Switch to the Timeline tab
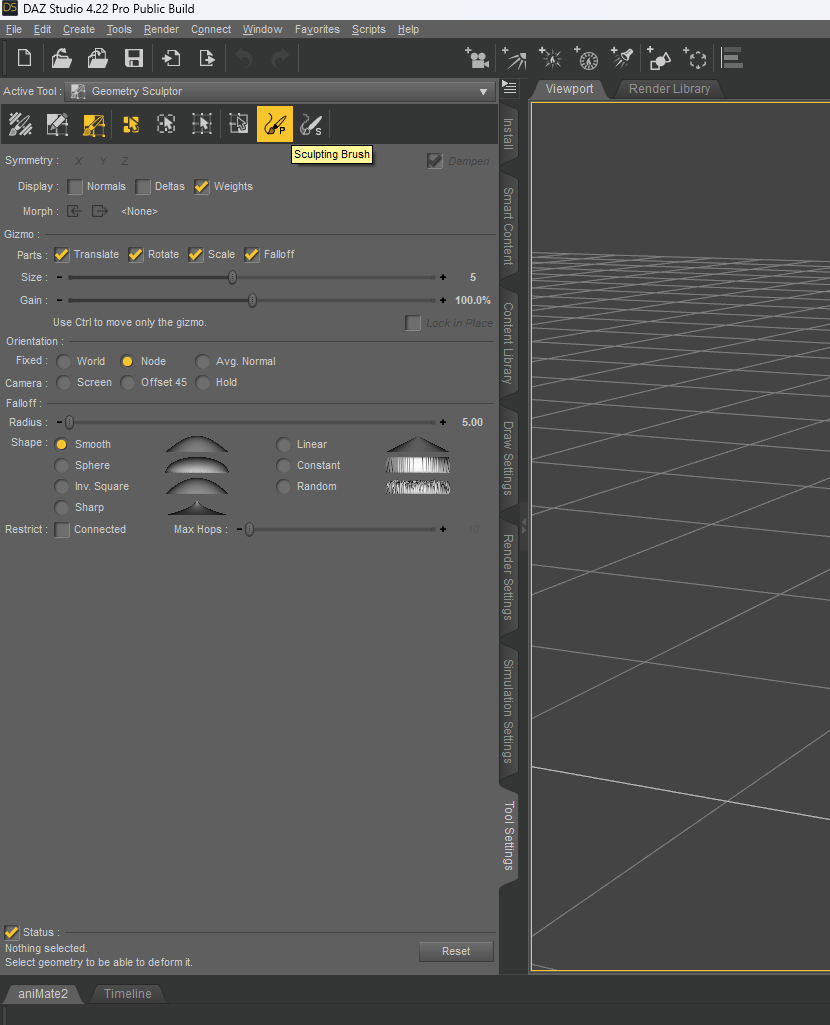 pos(127,993)
